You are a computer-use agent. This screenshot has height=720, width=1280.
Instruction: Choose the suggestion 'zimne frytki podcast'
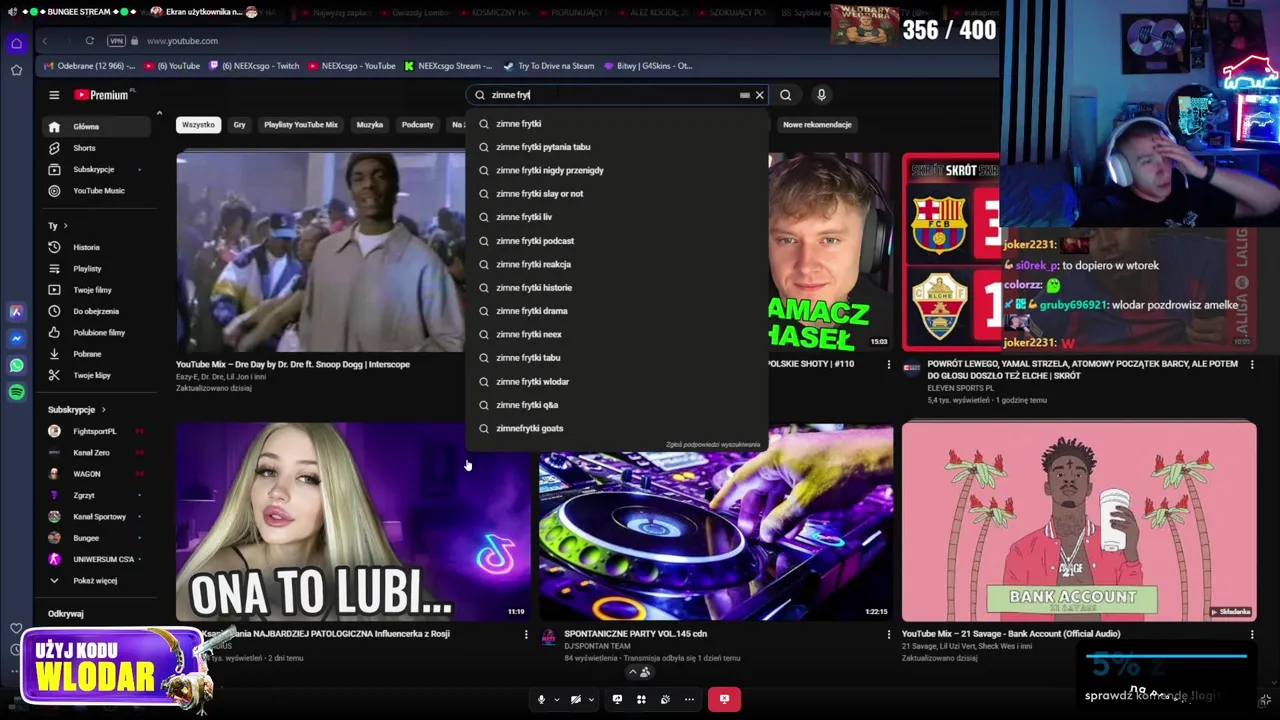coord(617,241)
